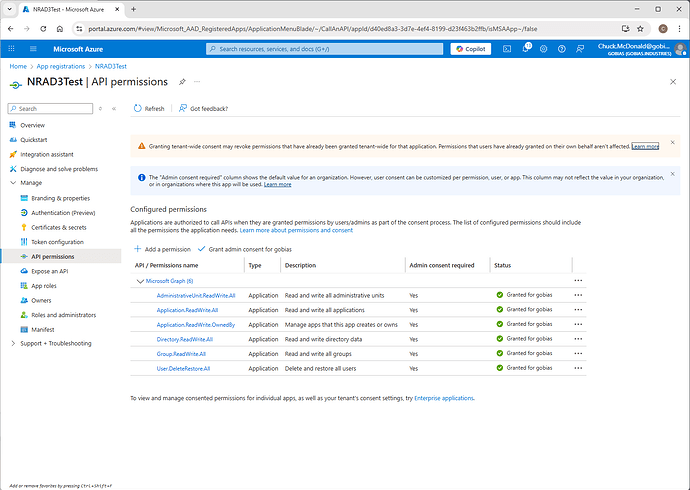Open Quickstart in the sidebar
The image size is (690, 490).
[x=33, y=140]
